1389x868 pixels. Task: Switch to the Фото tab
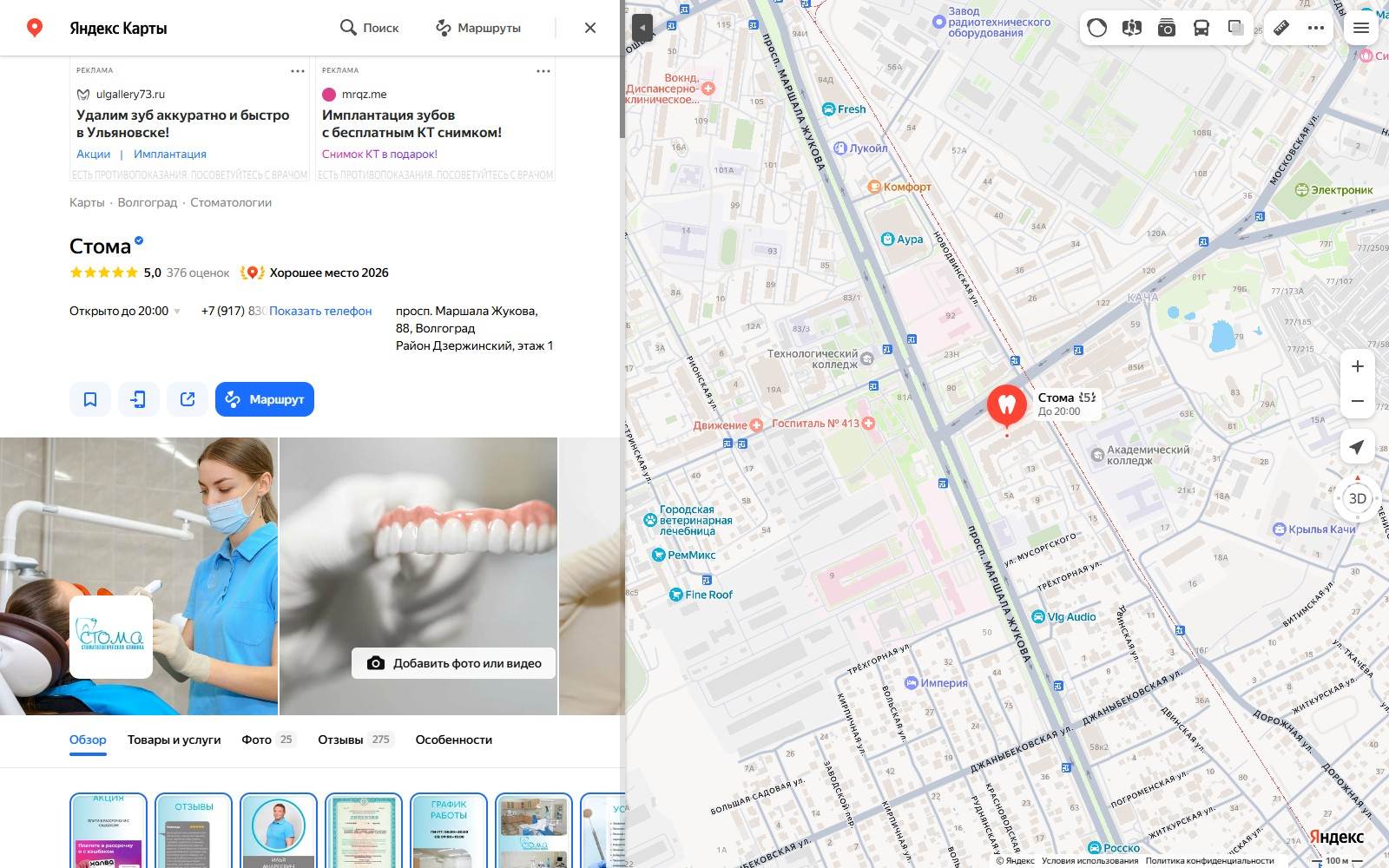[268, 740]
